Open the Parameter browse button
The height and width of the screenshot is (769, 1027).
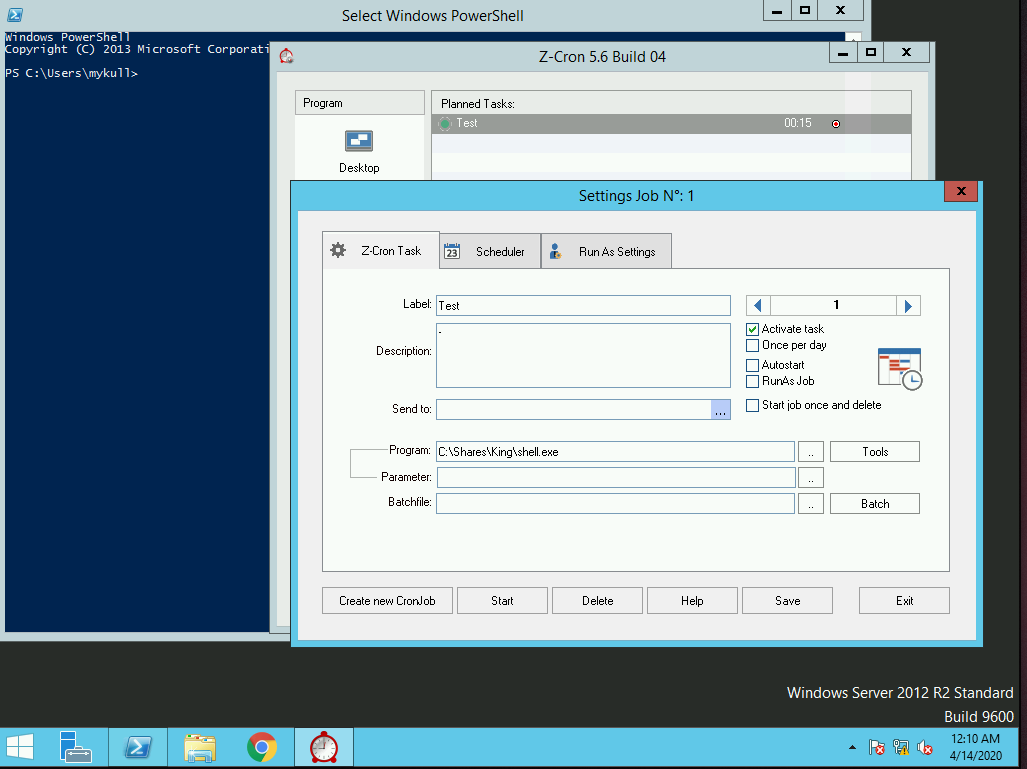[x=811, y=478]
